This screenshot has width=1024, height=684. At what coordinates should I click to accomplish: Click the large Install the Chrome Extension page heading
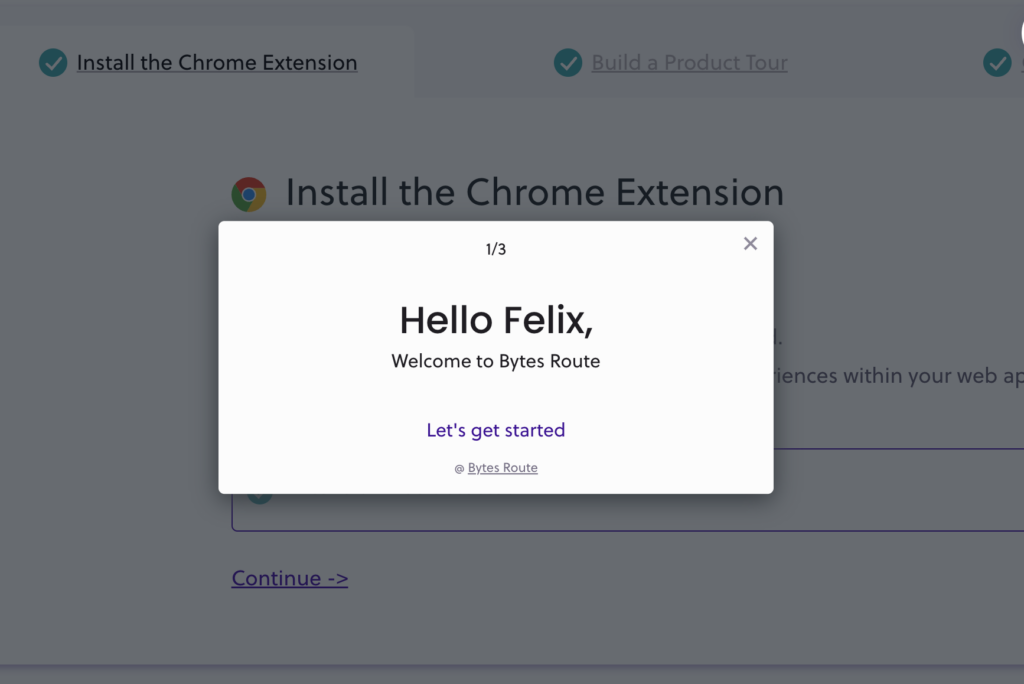click(x=534, y=192)
